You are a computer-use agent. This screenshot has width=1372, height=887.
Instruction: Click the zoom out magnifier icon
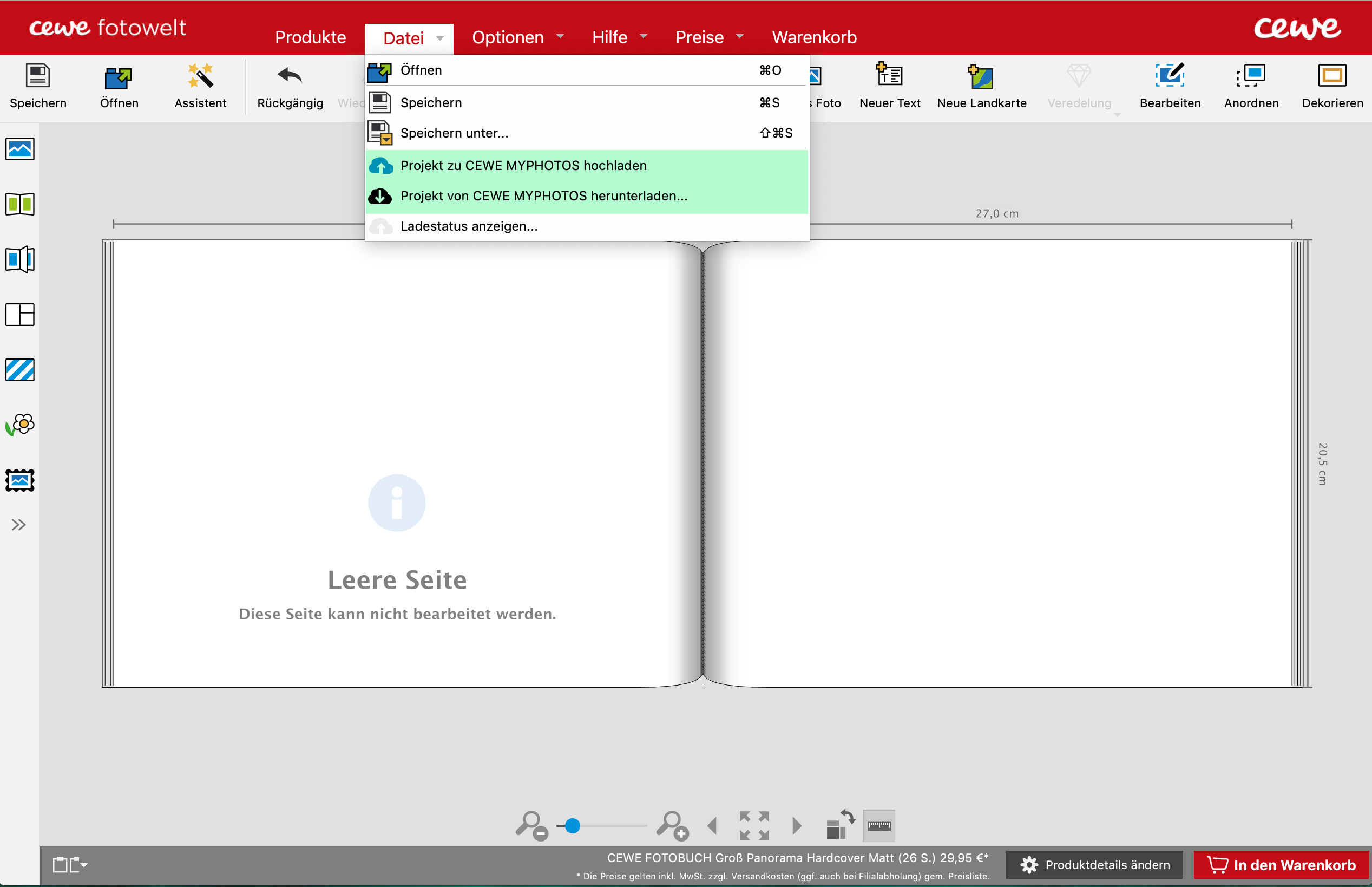(x=530, y=826)
